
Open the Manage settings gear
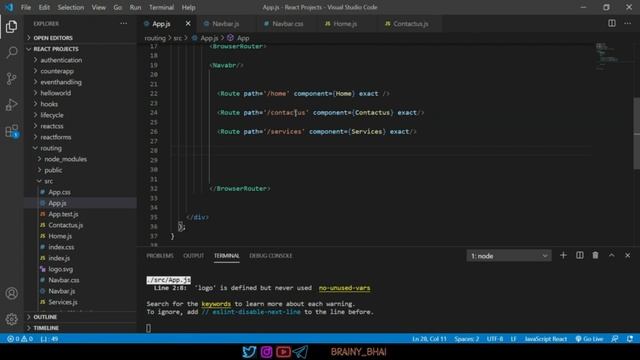tap(11, 319)
